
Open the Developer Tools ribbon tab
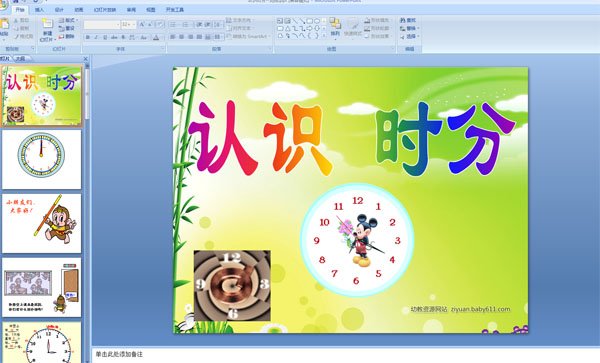tap(175, 10)
